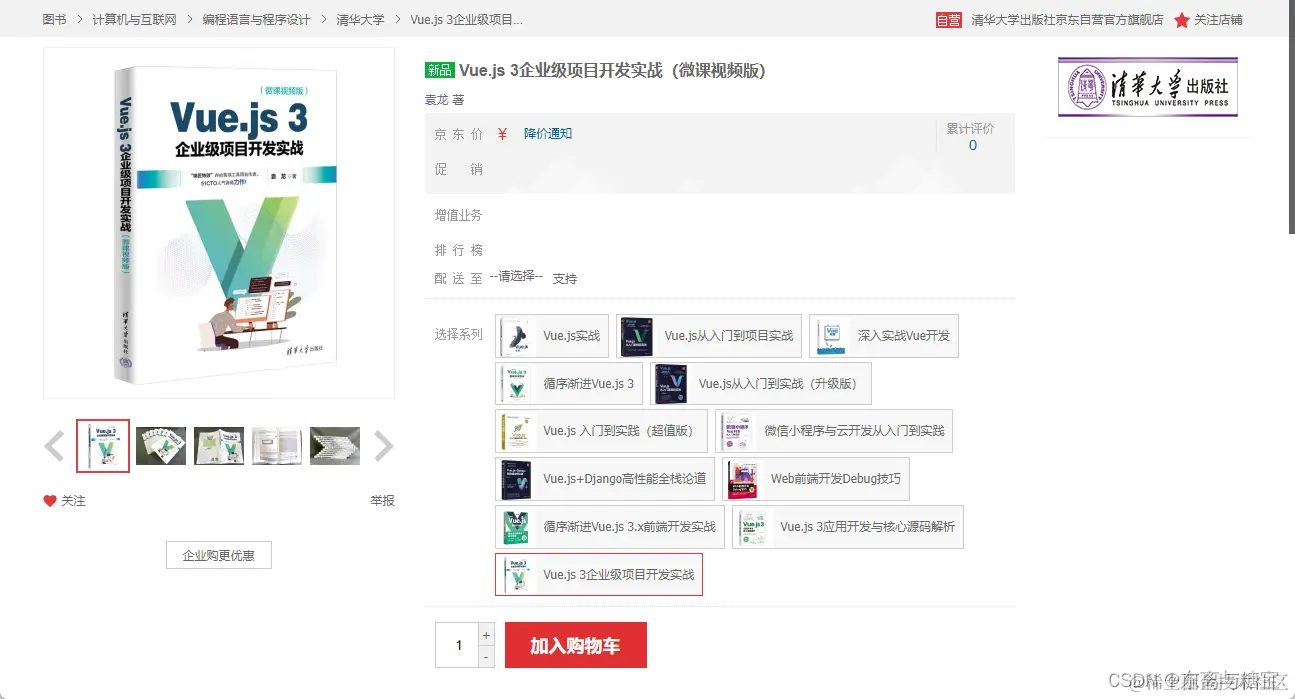Click inside the quantity input field
Screen dimensions: 1295x699
[x=458, y=645]
